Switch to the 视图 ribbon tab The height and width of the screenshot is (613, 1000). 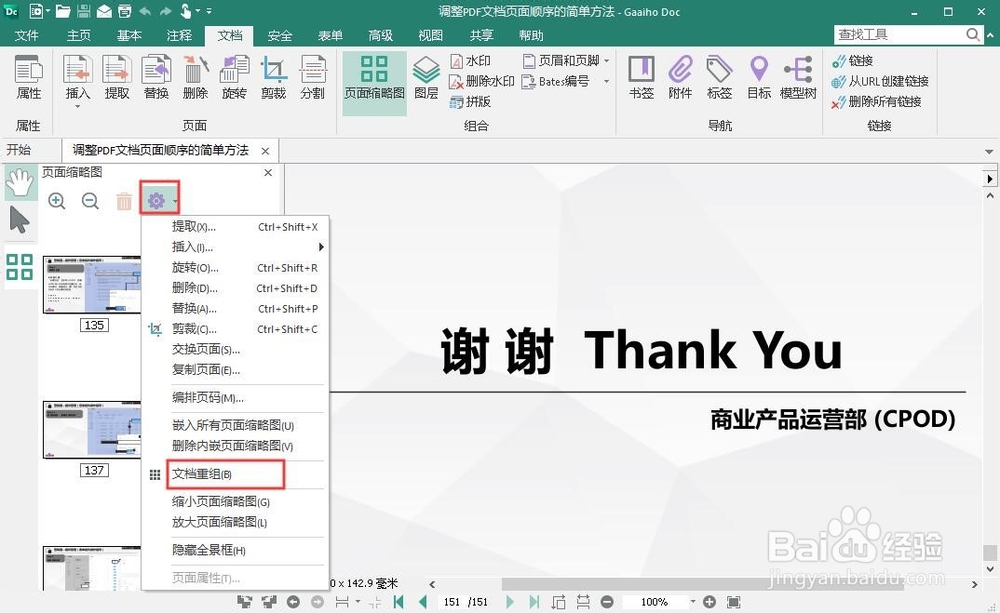[430, 36]
